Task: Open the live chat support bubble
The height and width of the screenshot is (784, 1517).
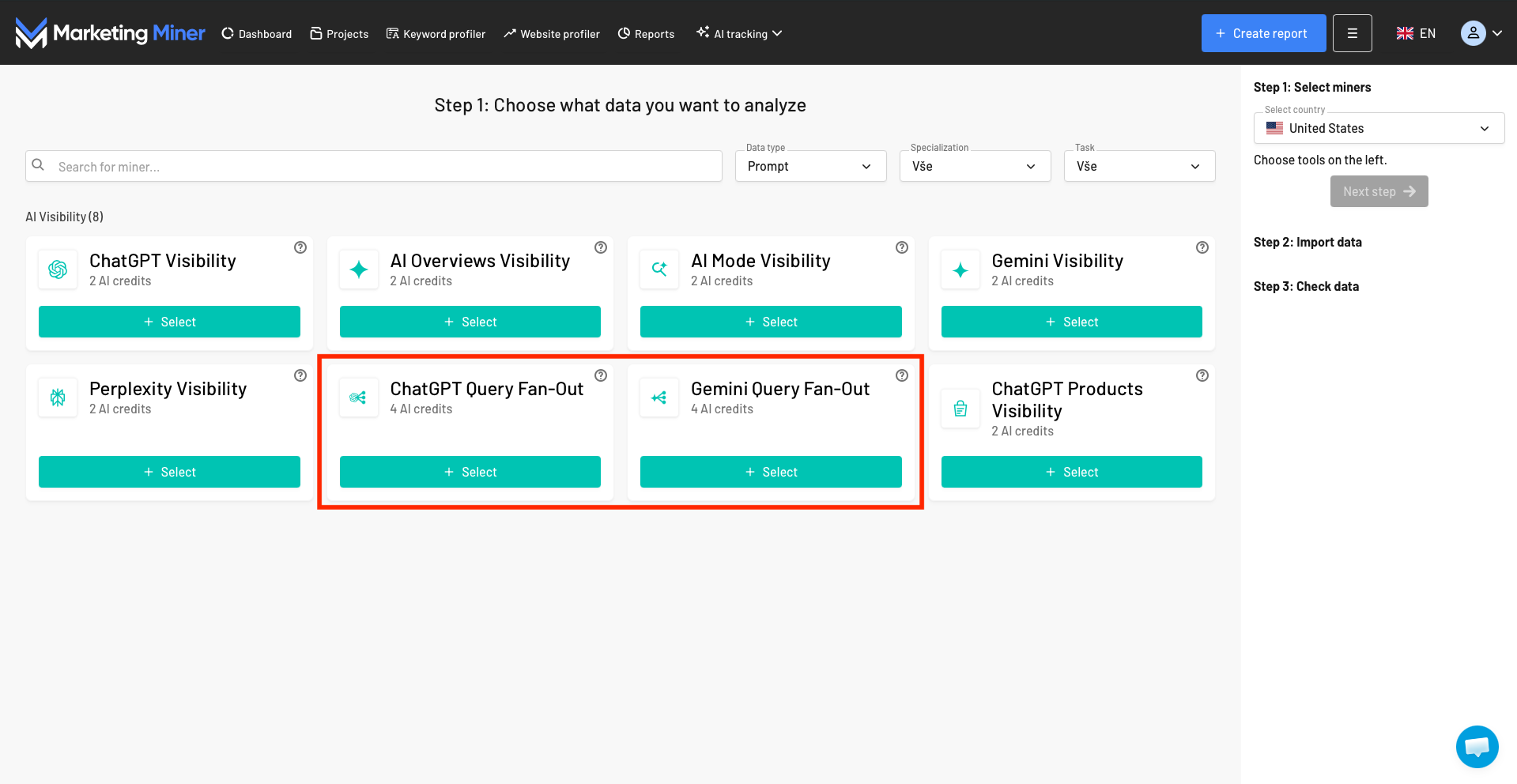Action: click(1477, 746)
